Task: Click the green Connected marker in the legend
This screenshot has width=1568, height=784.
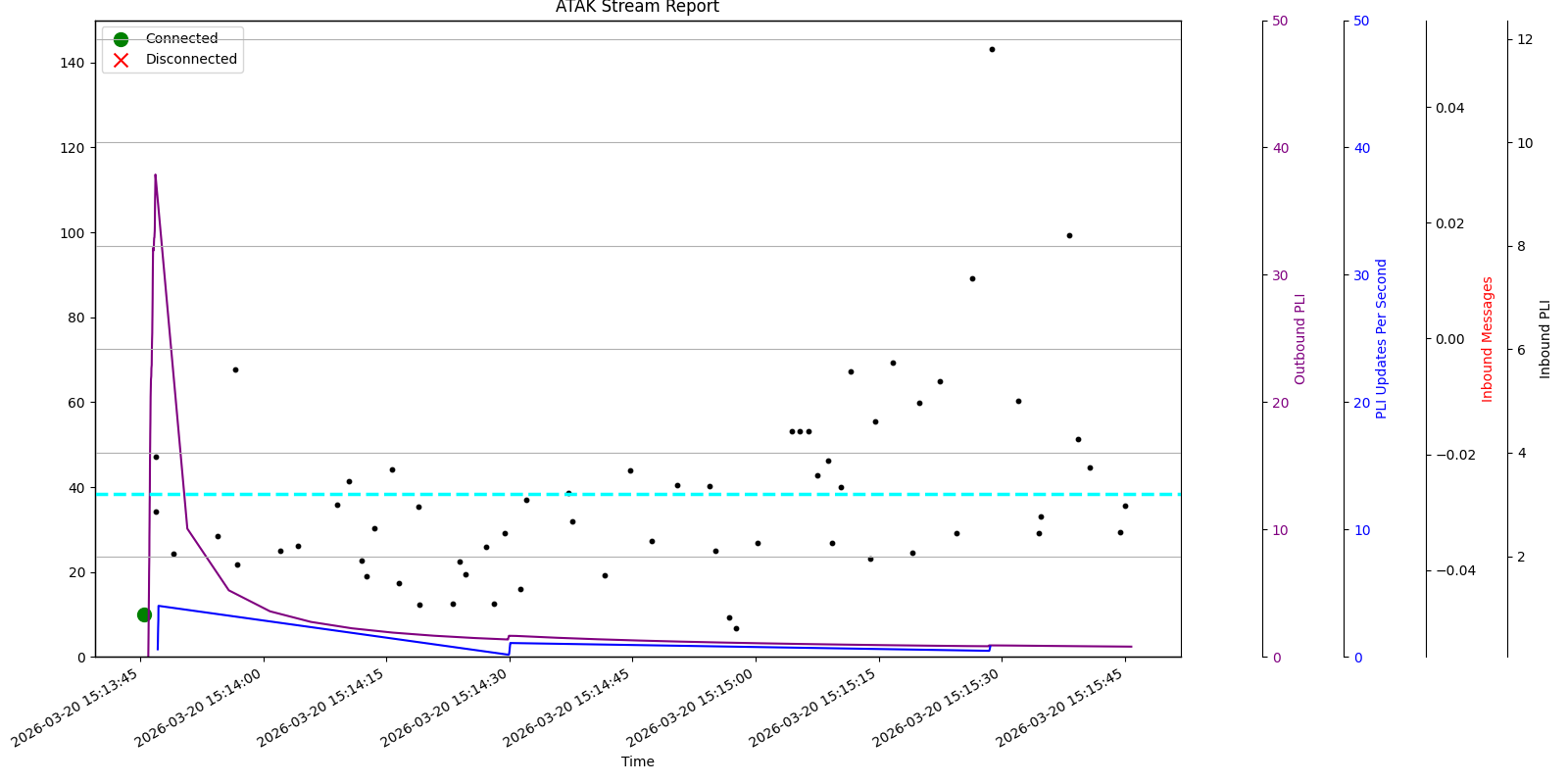Action: tap(121, 39)
